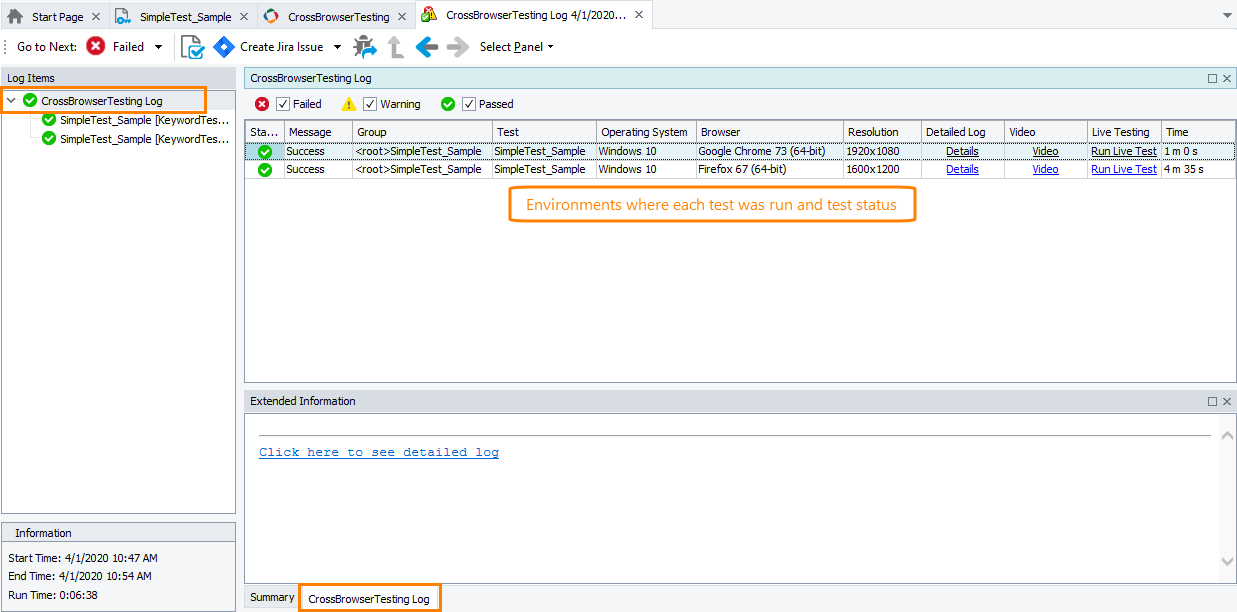Click the Failed go-to-next error icon
The width and height of the screenshot is (1237, 612).
[96, 46]
